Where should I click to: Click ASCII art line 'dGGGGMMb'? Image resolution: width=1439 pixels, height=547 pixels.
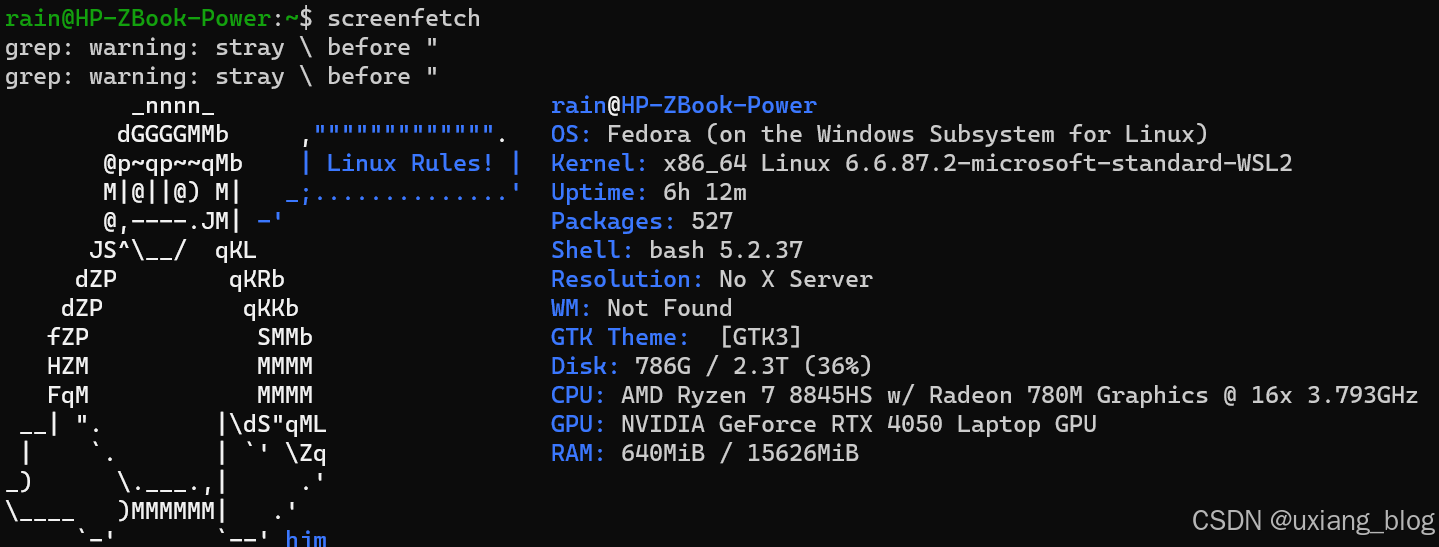(173, 134)
